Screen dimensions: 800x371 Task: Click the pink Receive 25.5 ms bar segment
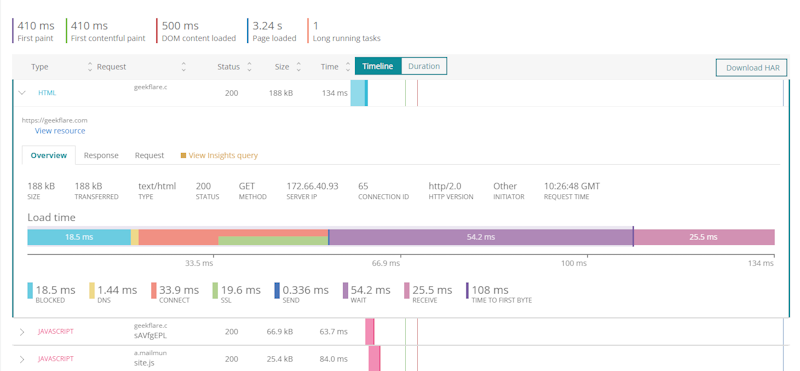point(704,237)
